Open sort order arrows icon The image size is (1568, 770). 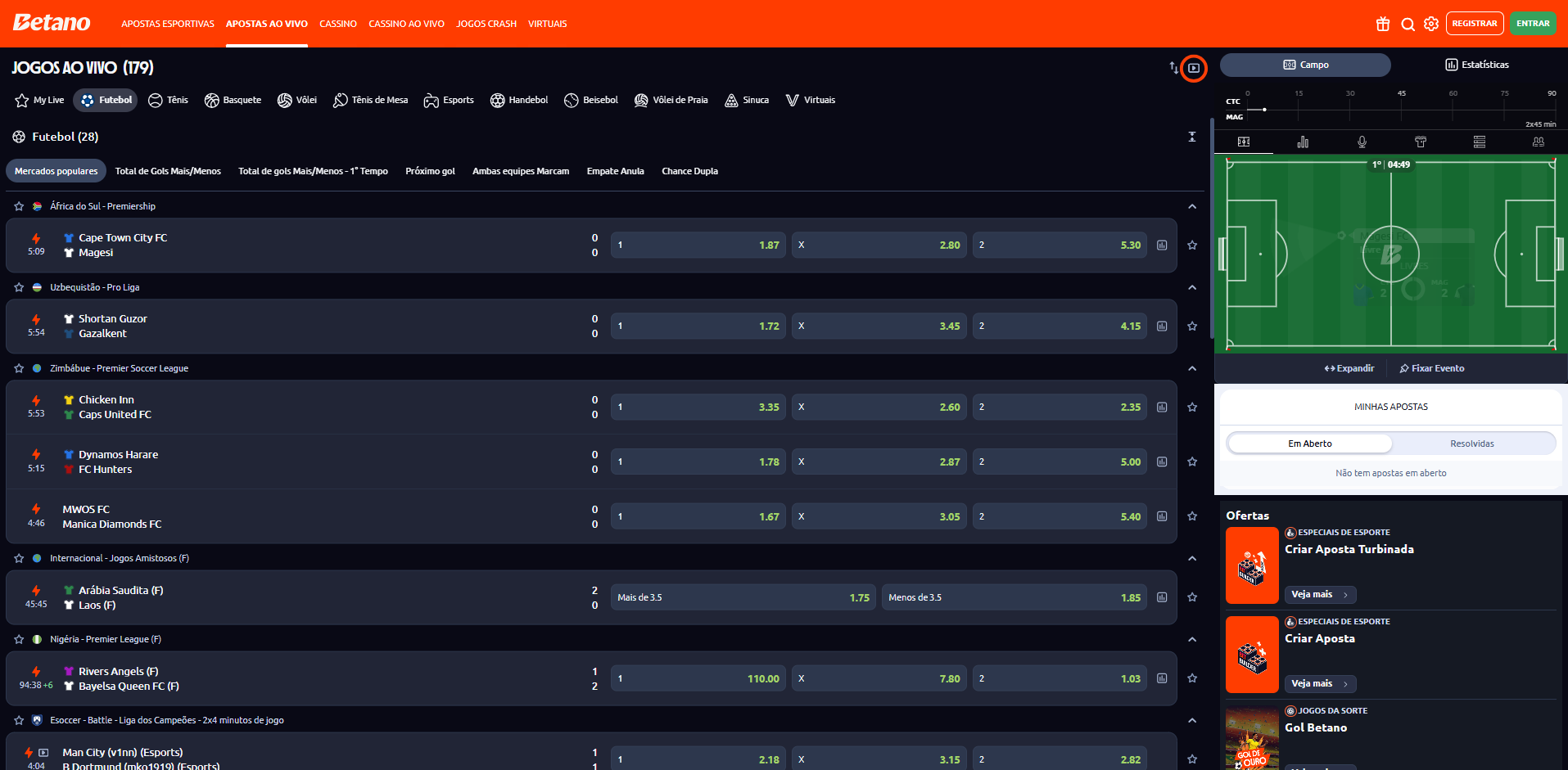pyautogui.click(x=1173, y=68)
